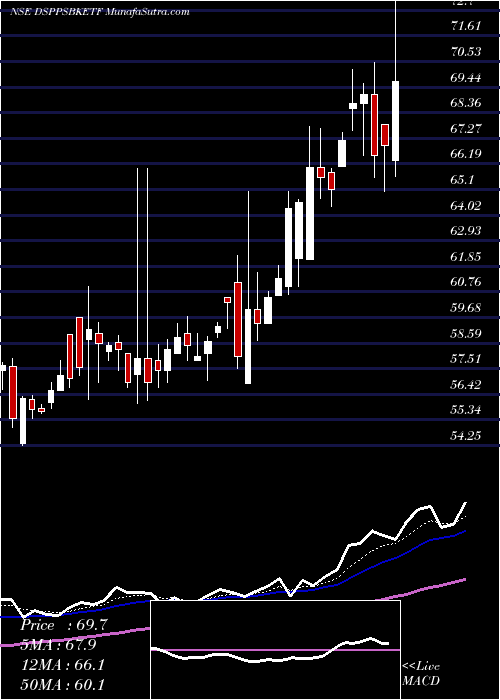Select the 12MA : 66.1 legend entry

click(x=62, y=665)
